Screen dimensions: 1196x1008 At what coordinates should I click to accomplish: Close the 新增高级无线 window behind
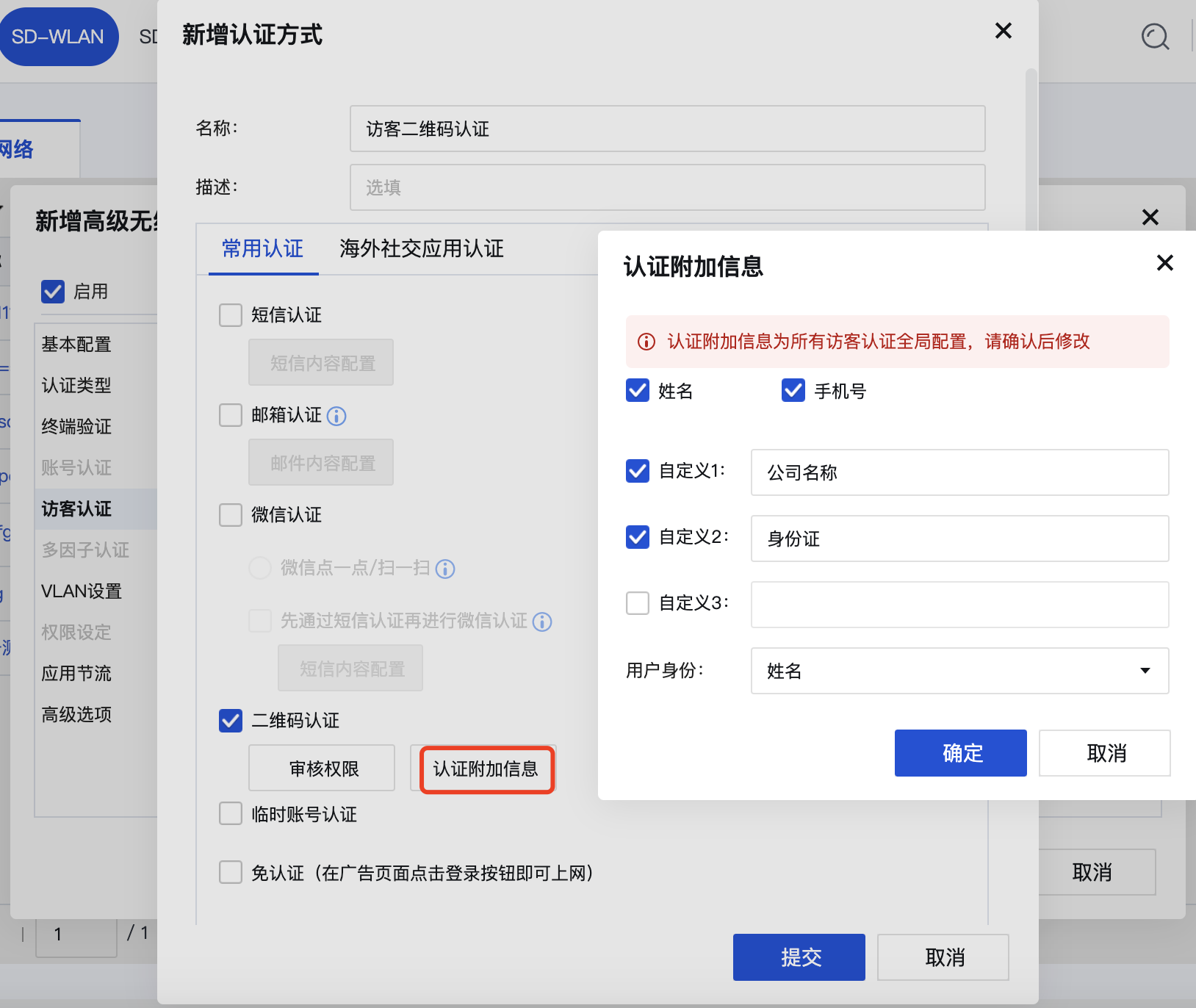coord(1150,217)
